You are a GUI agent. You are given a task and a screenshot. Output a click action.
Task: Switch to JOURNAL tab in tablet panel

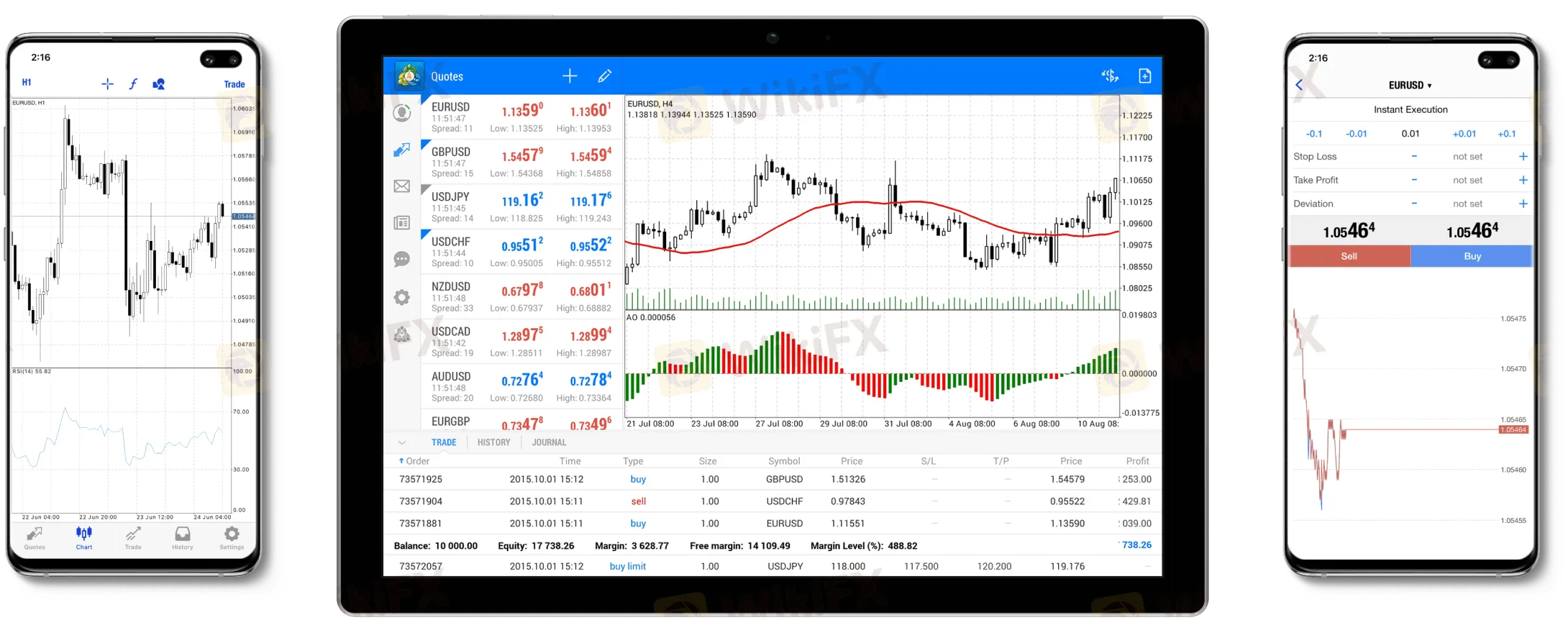point(549,442)
